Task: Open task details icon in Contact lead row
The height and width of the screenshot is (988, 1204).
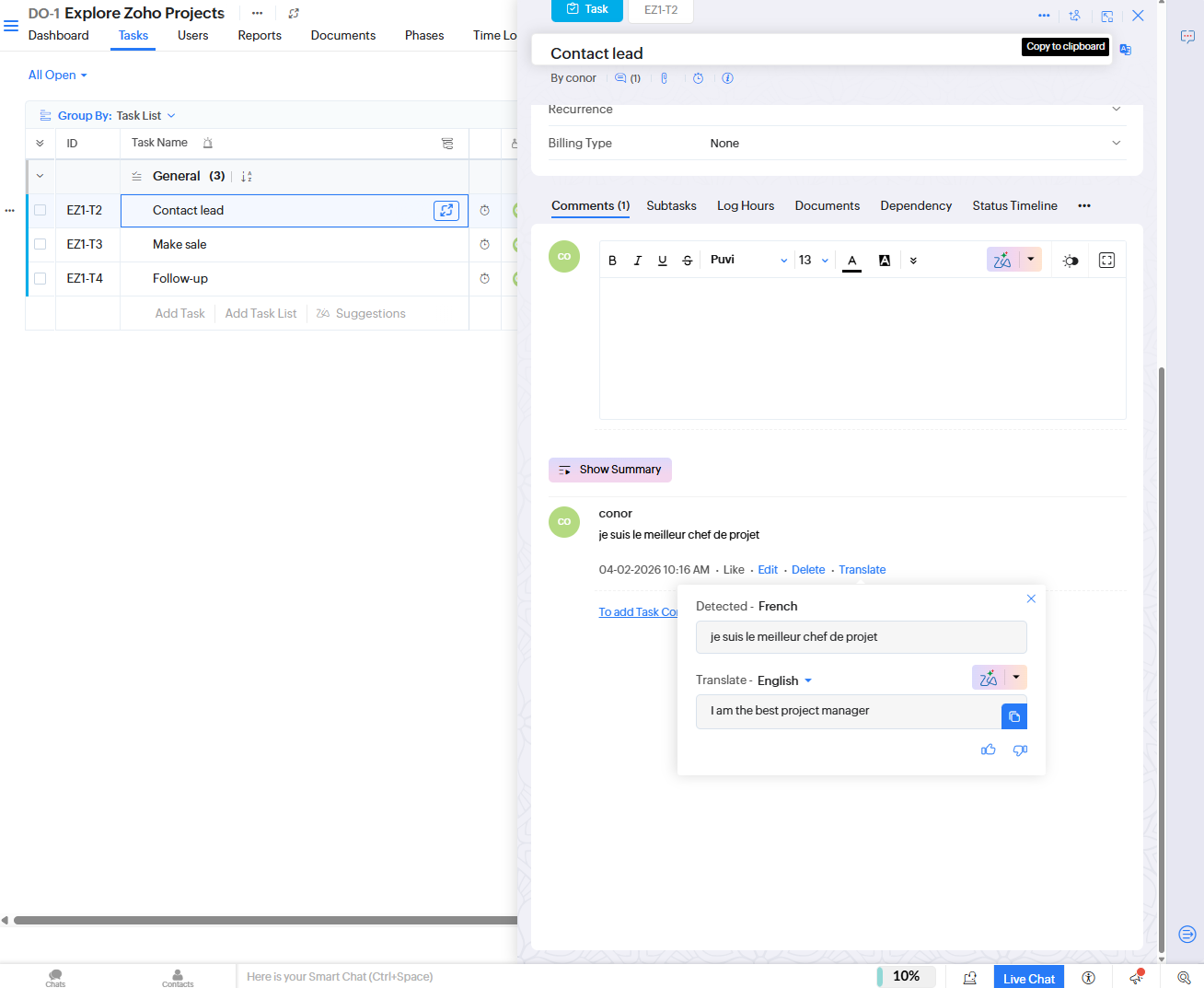Action: (446, 211)
